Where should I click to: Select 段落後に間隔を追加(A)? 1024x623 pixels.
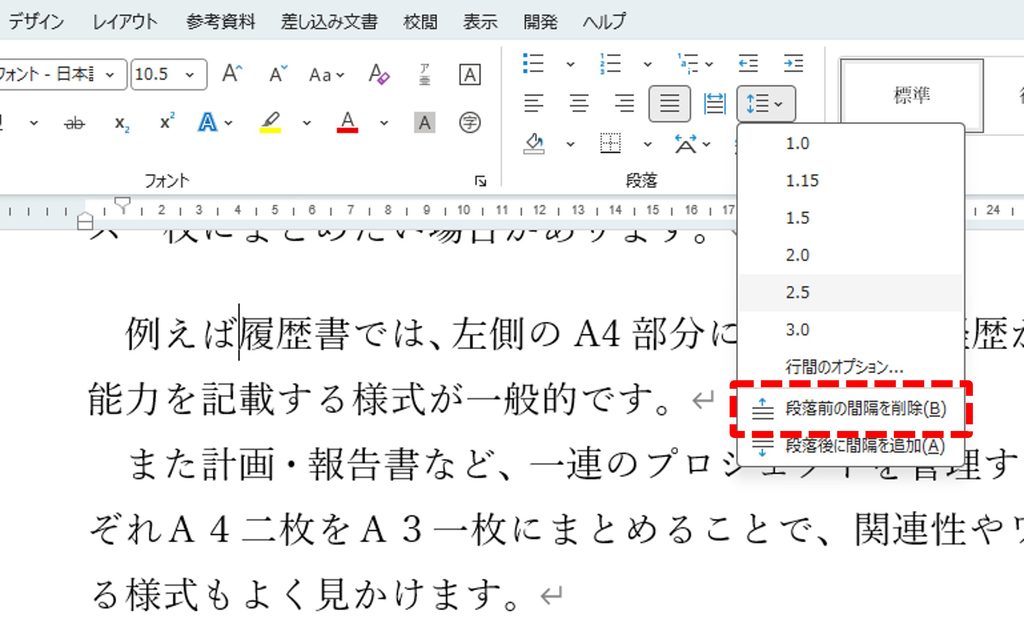click(851, 447)
